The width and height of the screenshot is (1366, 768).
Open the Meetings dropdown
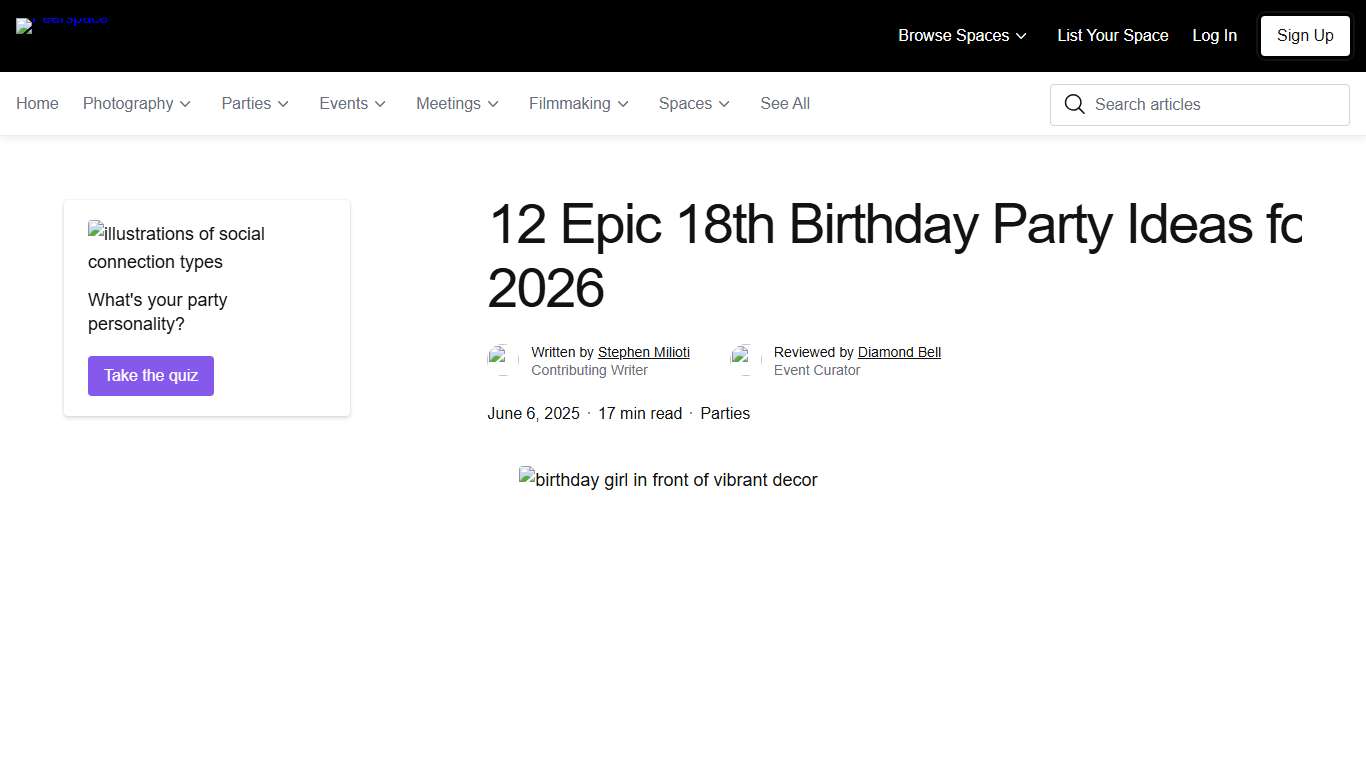[457, 103]
